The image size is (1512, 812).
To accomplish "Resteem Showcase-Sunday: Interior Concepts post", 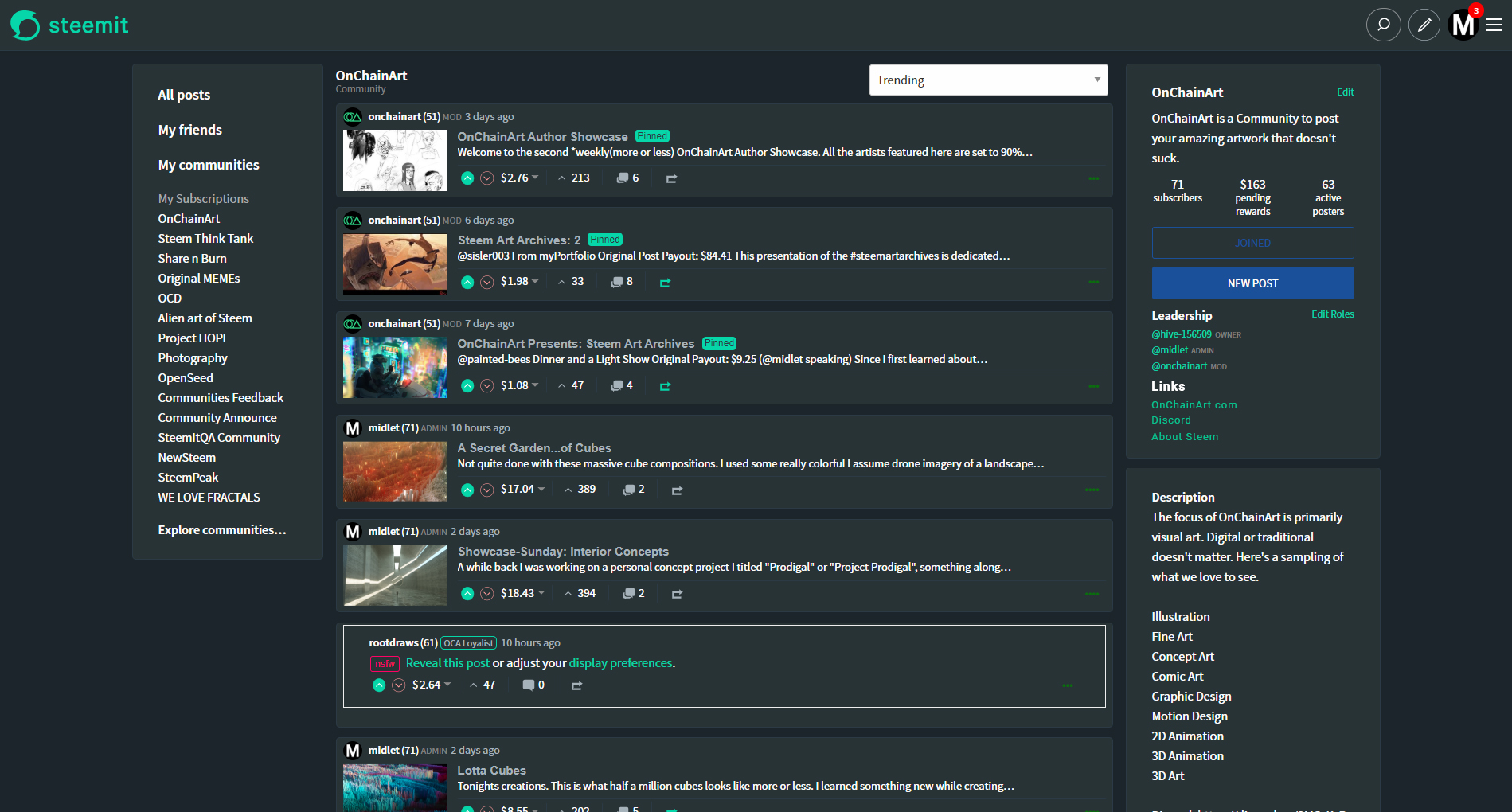I will (677, 594).
